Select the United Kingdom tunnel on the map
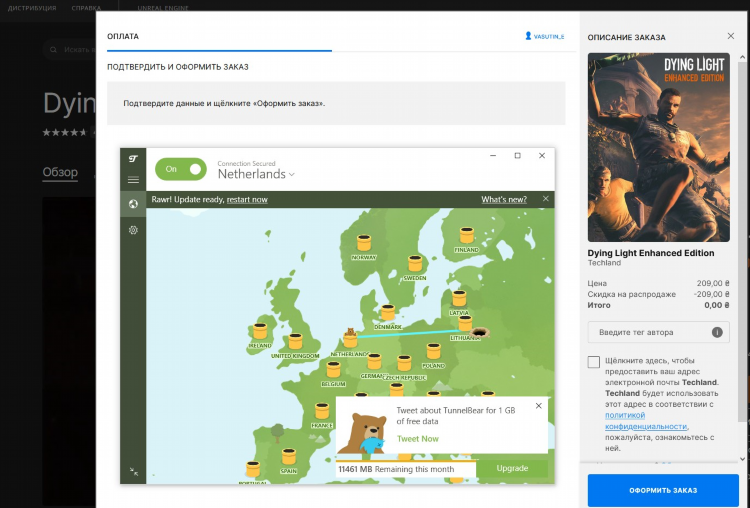The height and width of the screenshot is (508, 750). point(295,342)
